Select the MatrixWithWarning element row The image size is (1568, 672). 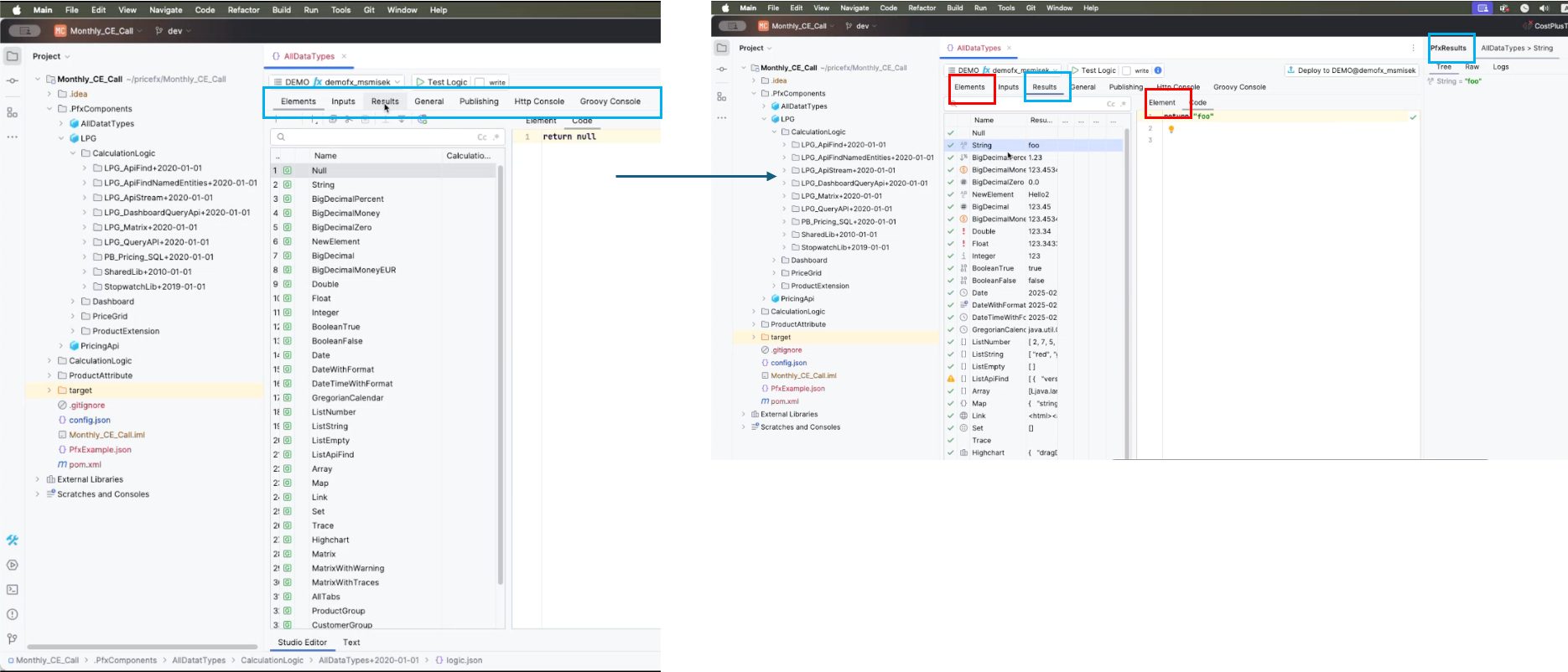(348, 568)
